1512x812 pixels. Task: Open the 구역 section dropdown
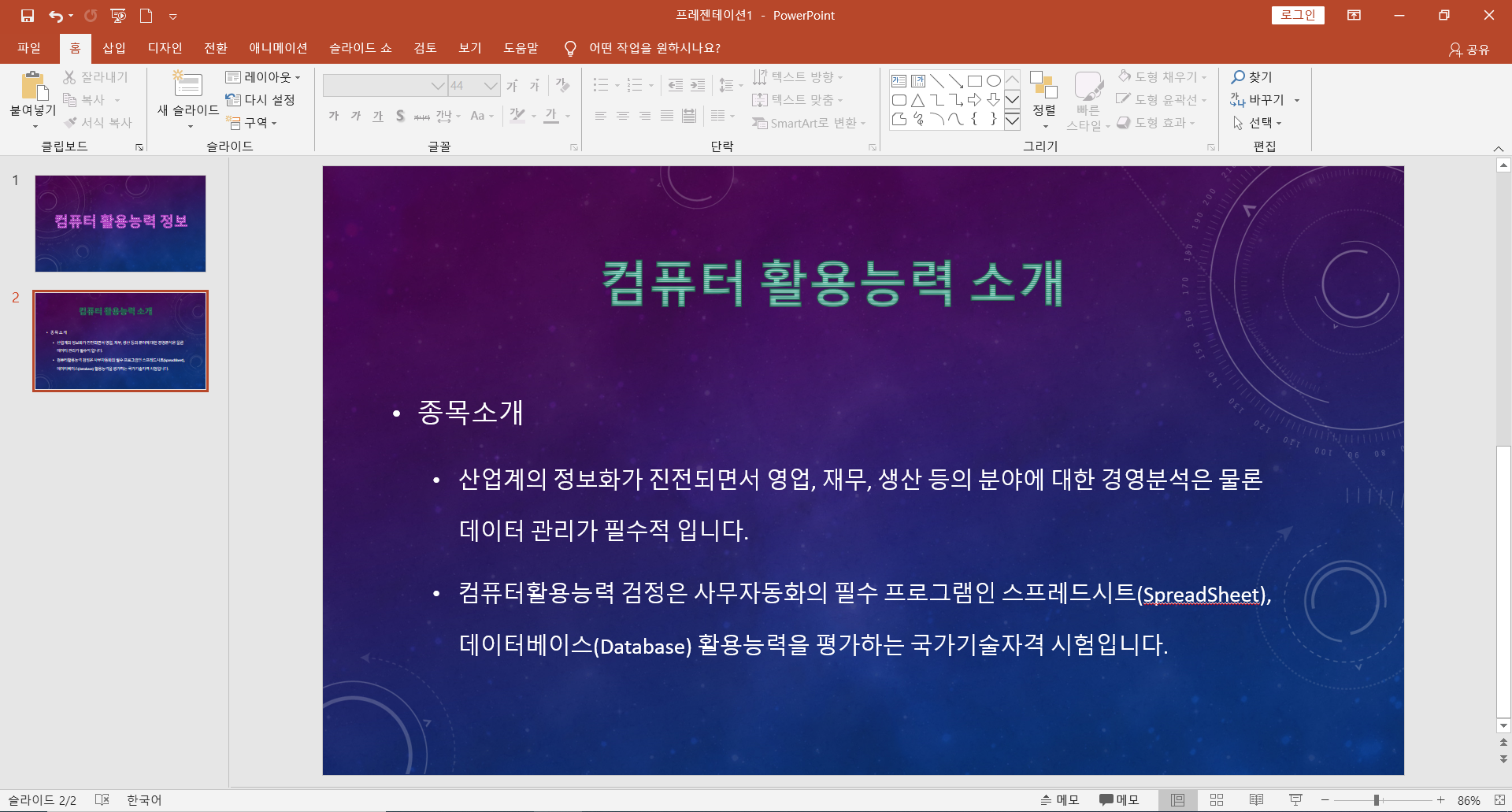(x=252, y=123)
